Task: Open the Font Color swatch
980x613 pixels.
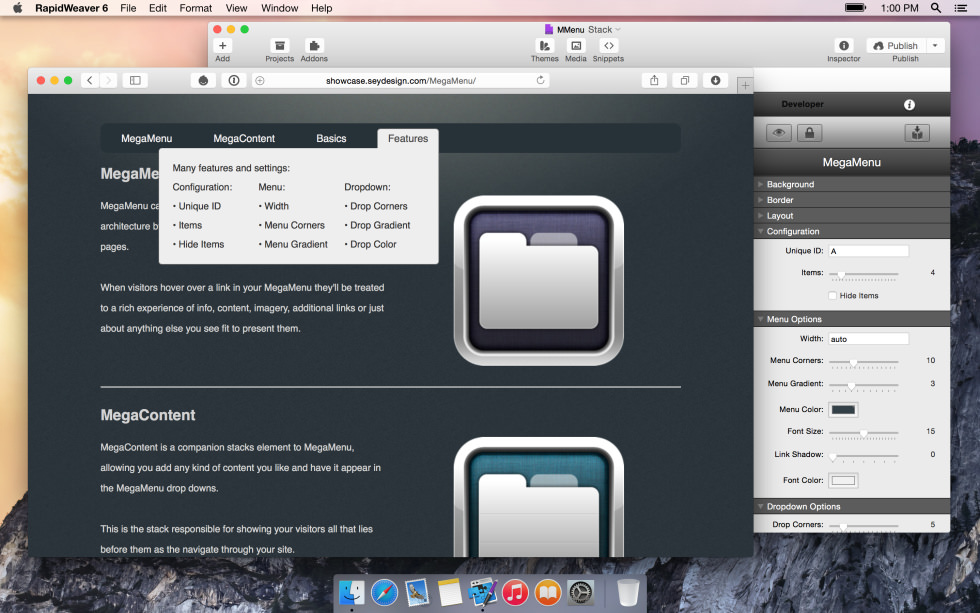Action: 843,481
